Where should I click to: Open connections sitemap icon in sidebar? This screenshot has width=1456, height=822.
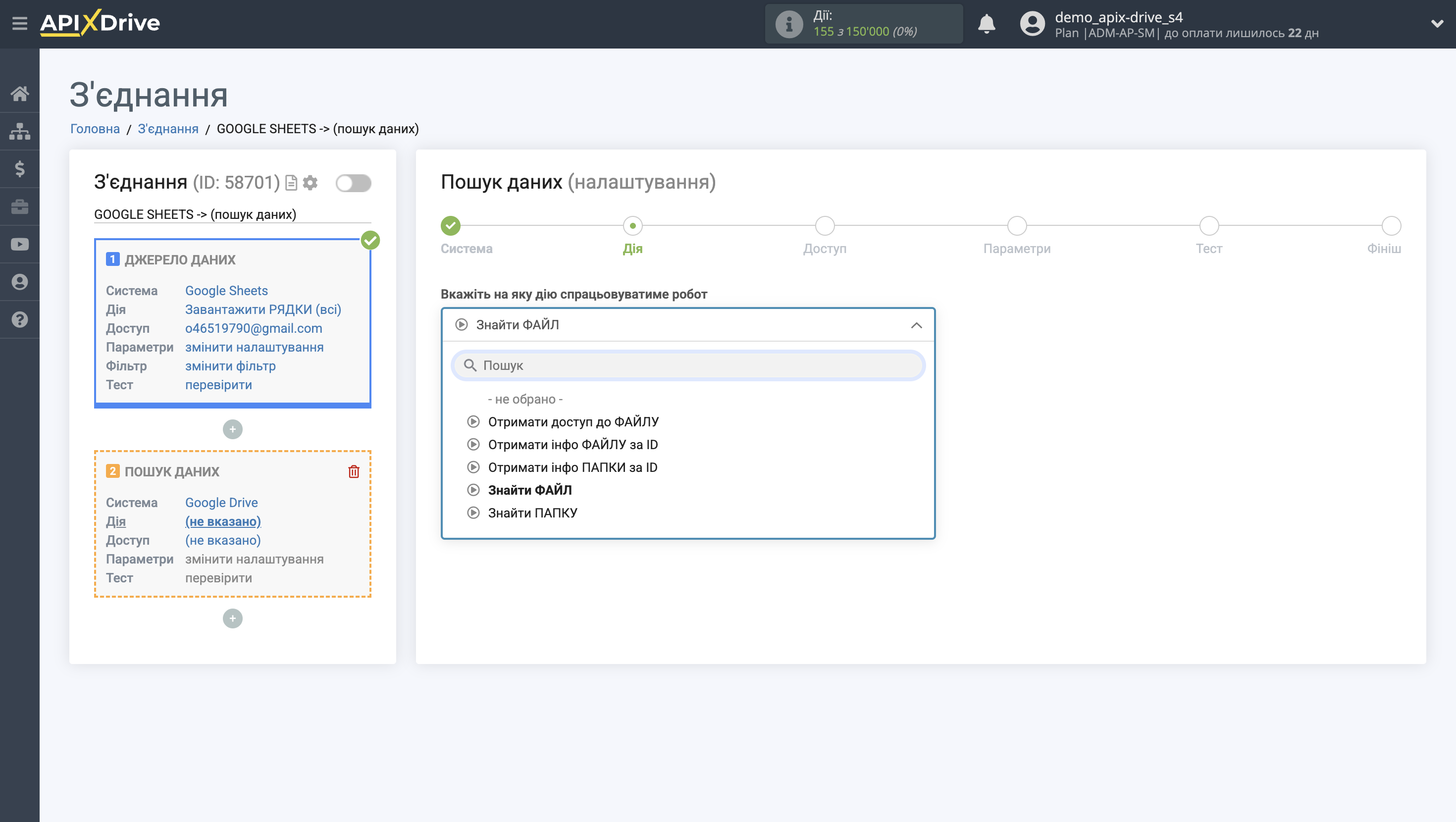pos(20,131)
